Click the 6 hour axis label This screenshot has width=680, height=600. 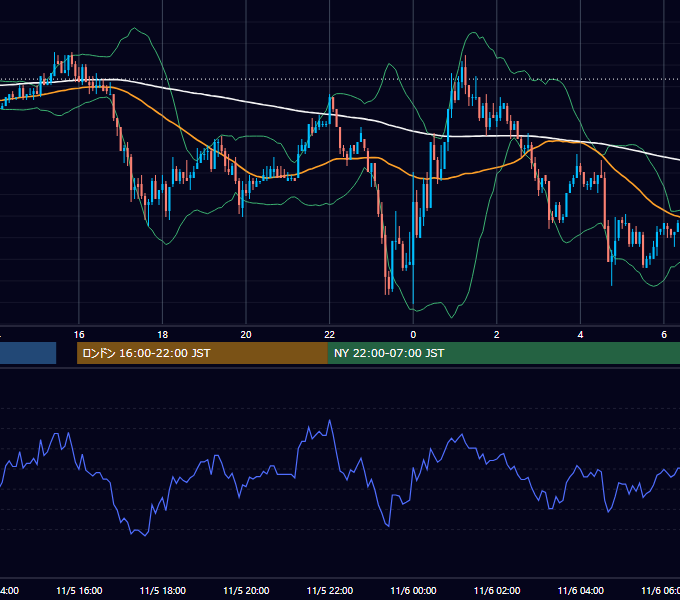(x=664, y=335)
